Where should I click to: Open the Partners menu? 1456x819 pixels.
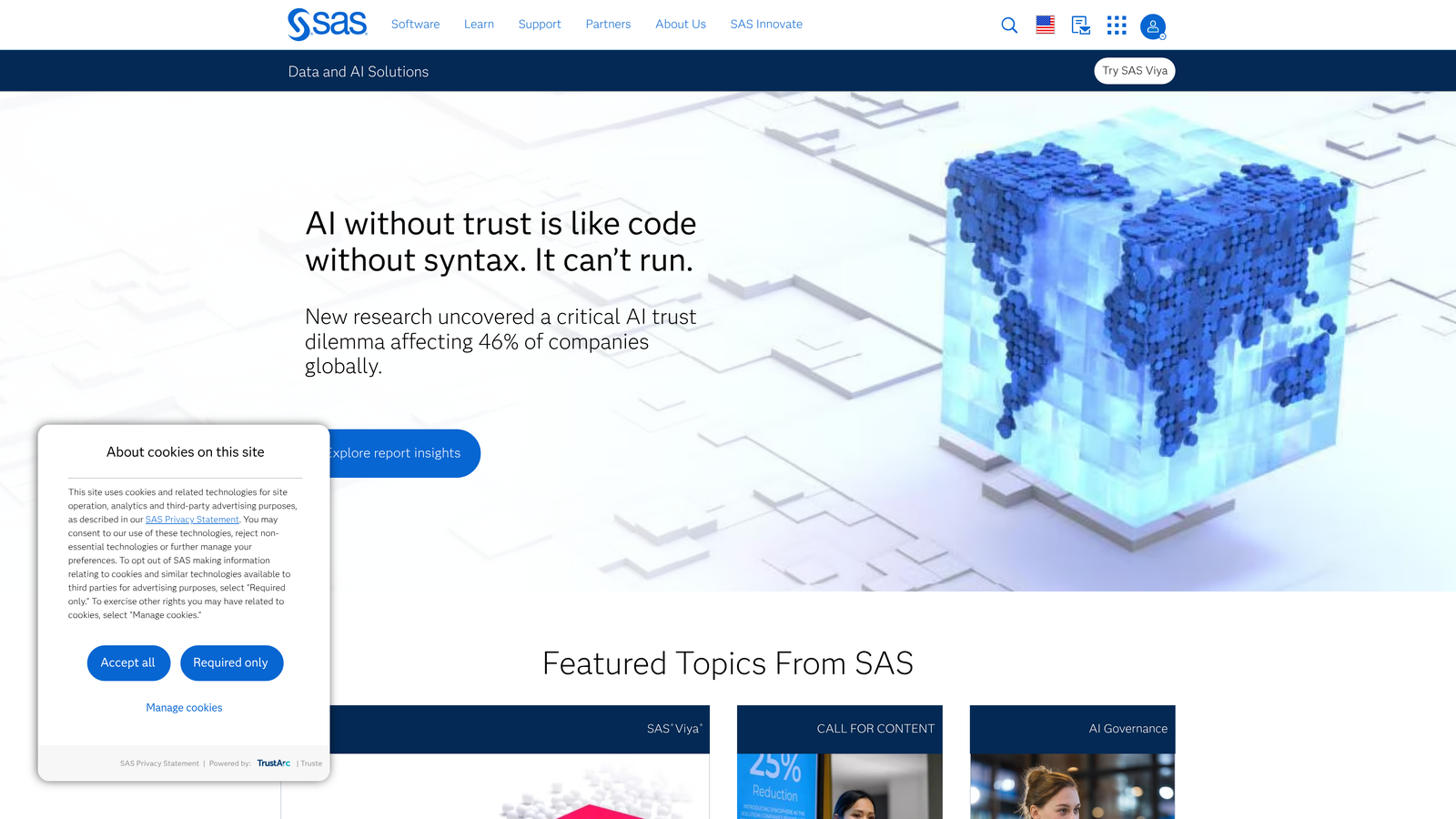(608, 25)
